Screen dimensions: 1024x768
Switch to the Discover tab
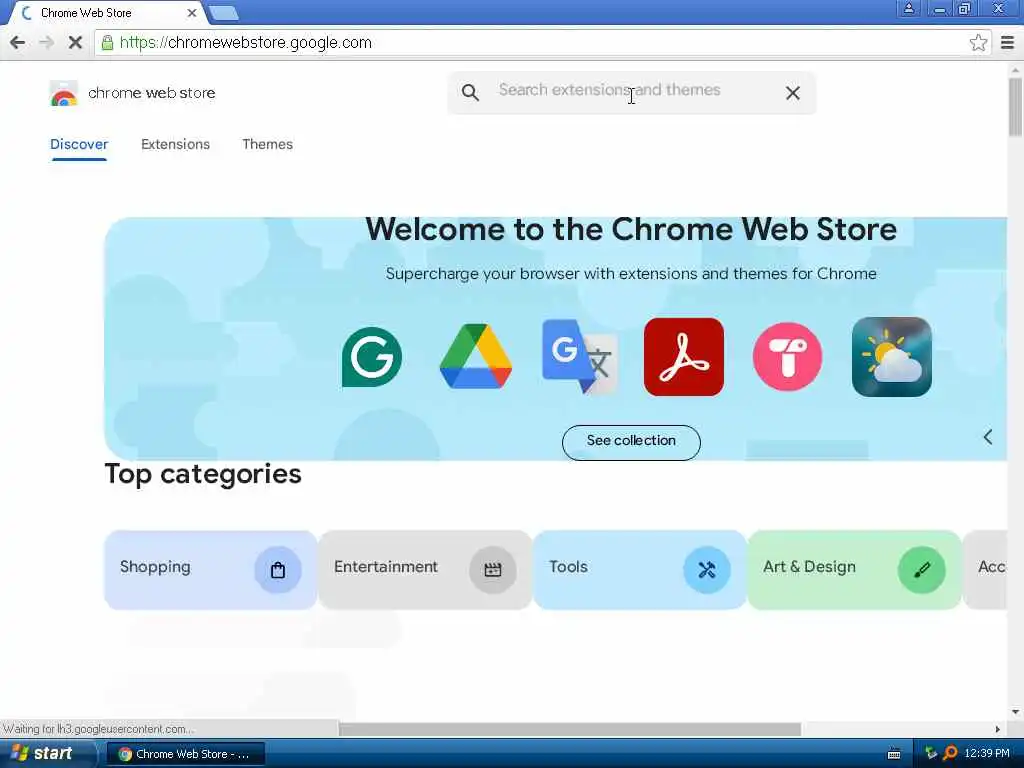[79, 144]
